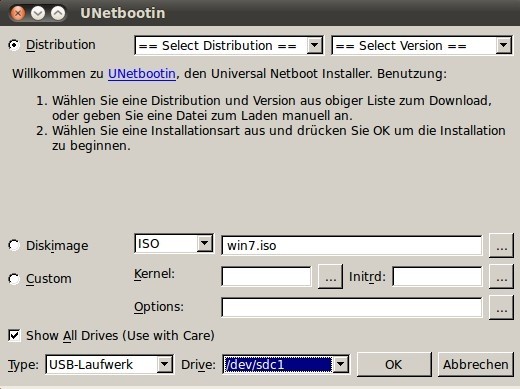Open the UNetbootin hyperlink
520x389 pixels.
(x=142, y=74)
